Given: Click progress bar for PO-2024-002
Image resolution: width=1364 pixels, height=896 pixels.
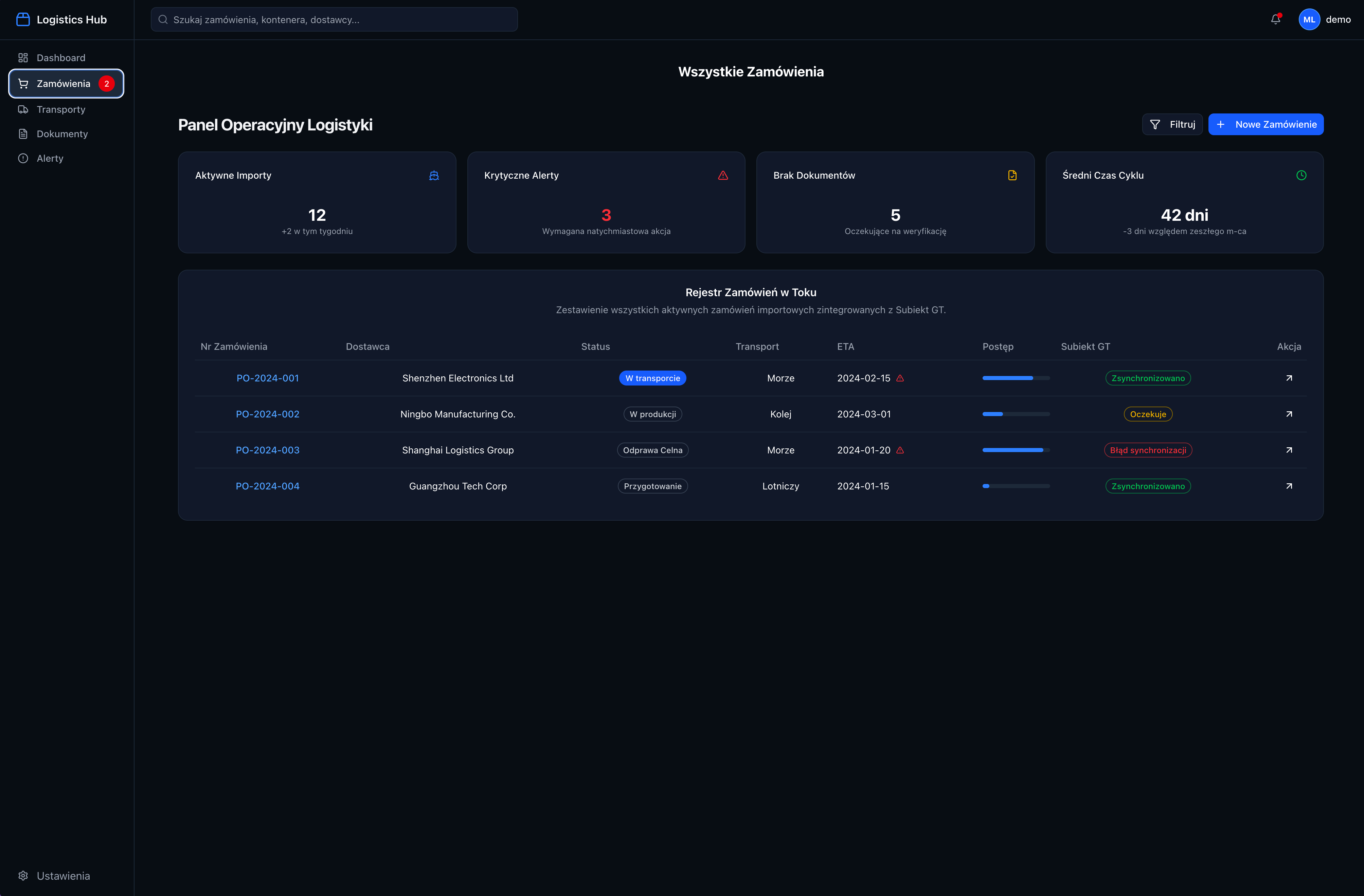Looking at the screenshot, I should [x=1016, y=414].
